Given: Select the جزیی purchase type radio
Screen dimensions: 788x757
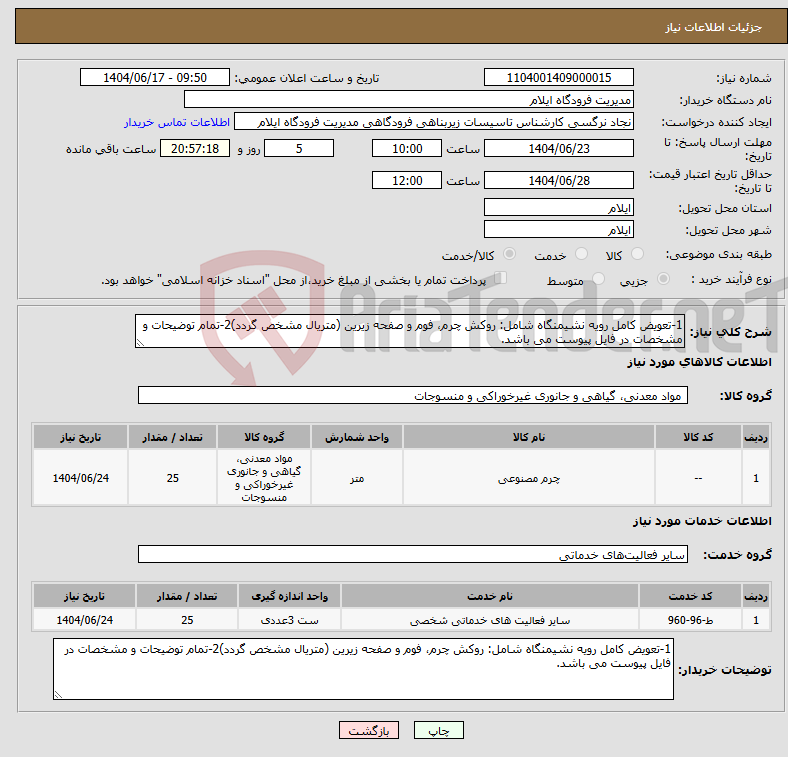Looking at the screenshot, I should tap(663, 278).
